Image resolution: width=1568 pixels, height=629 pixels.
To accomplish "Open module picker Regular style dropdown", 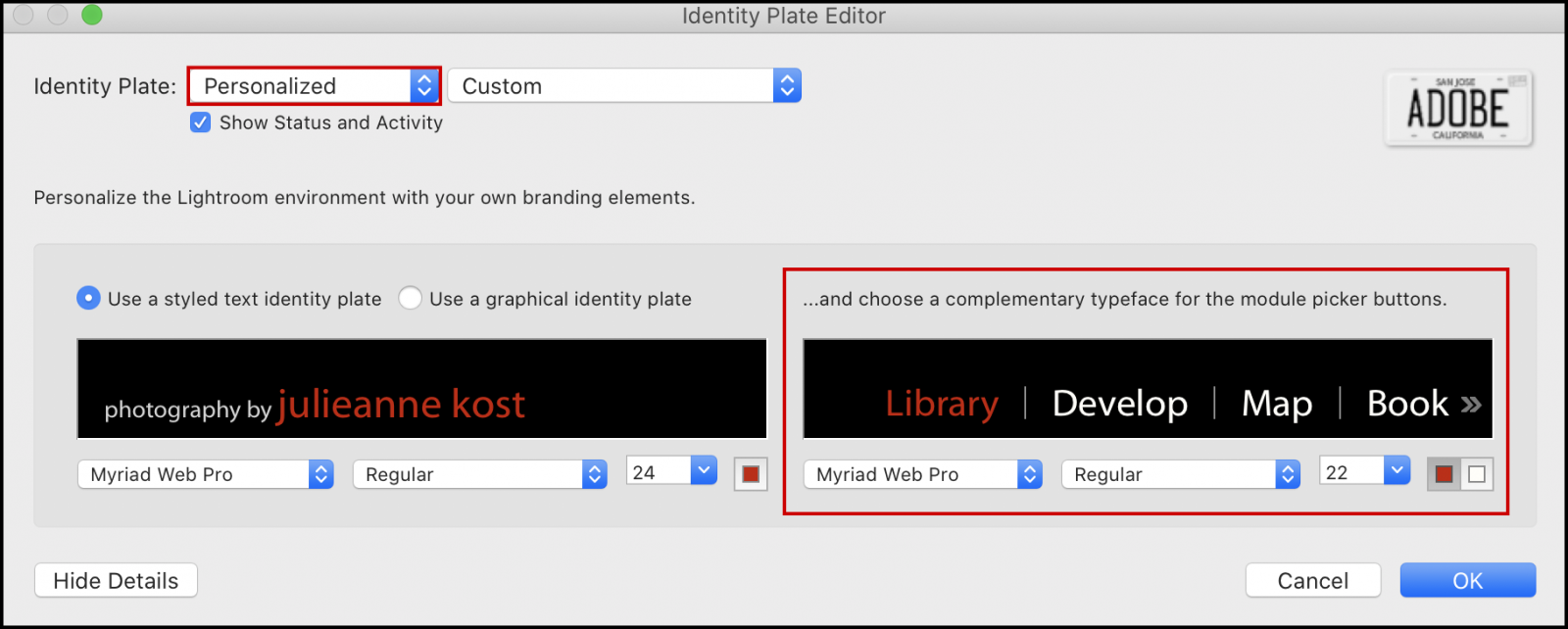I will tap(1181, 474).
